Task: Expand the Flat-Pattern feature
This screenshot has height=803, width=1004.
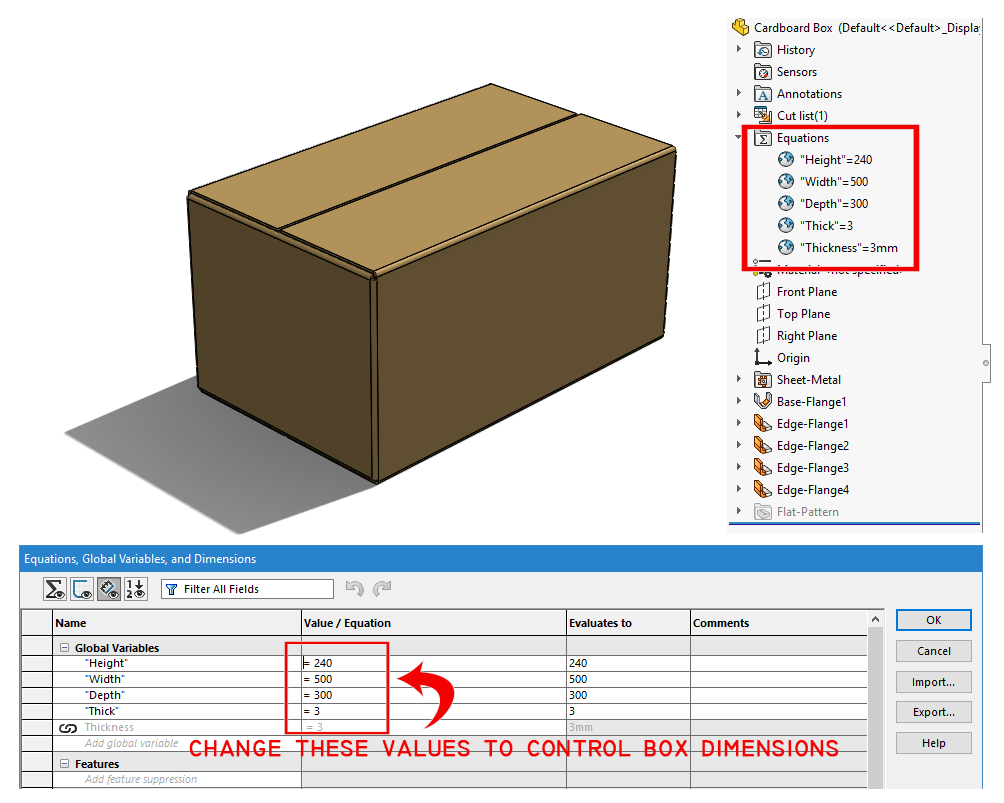Action: click(739, 510)
